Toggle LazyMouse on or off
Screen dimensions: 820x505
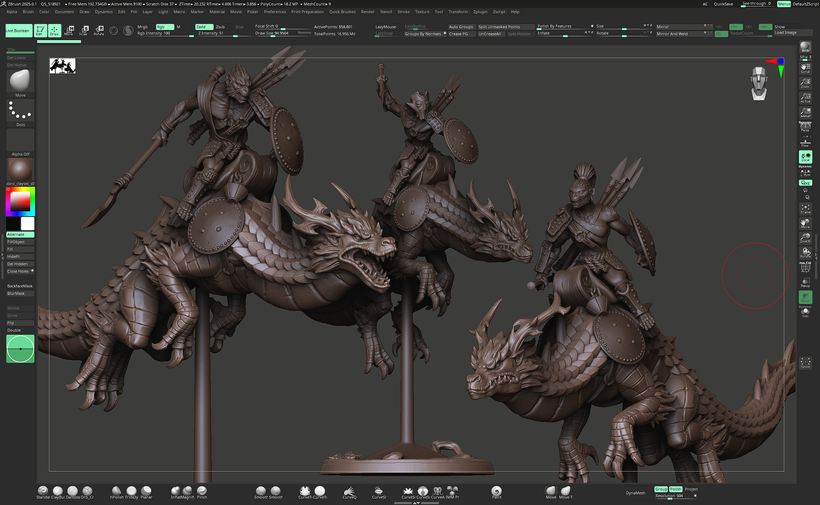coord(385,26)
